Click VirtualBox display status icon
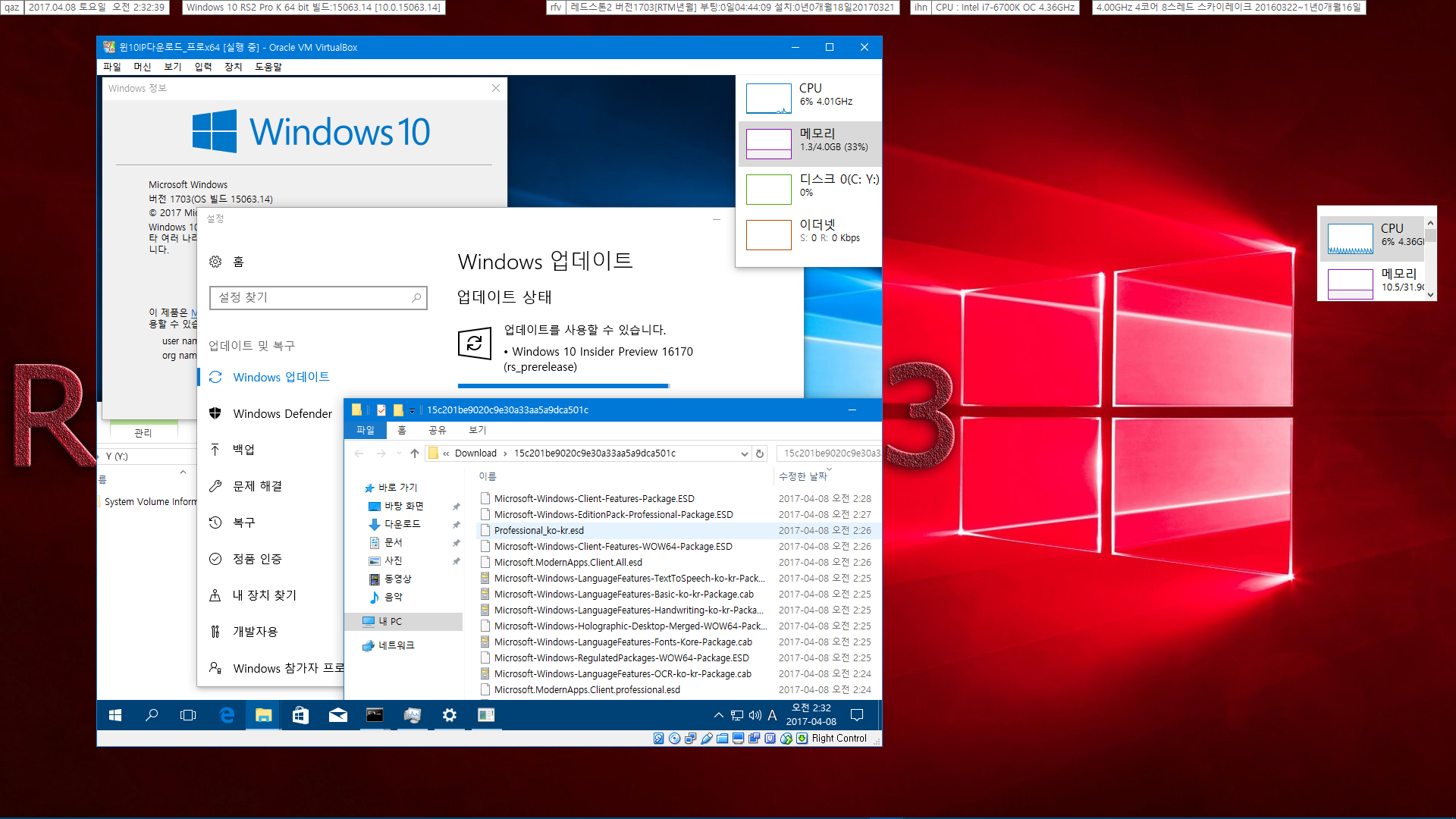The image size is (1456, 819). [x=739, y=739]
